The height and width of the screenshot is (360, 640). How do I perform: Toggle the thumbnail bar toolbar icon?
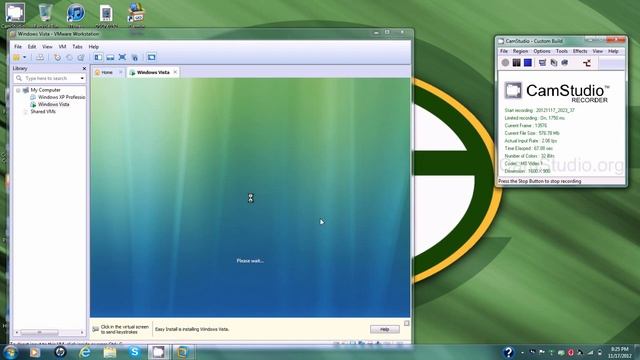110,58
